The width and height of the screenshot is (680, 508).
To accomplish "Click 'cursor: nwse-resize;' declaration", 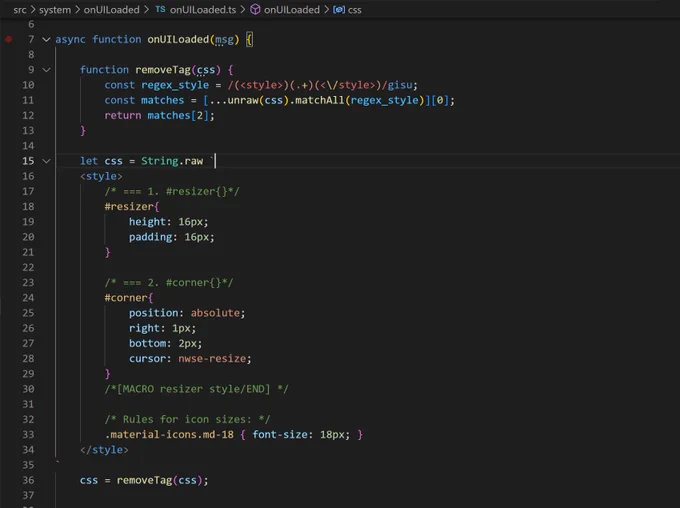I will click(190, 359).
